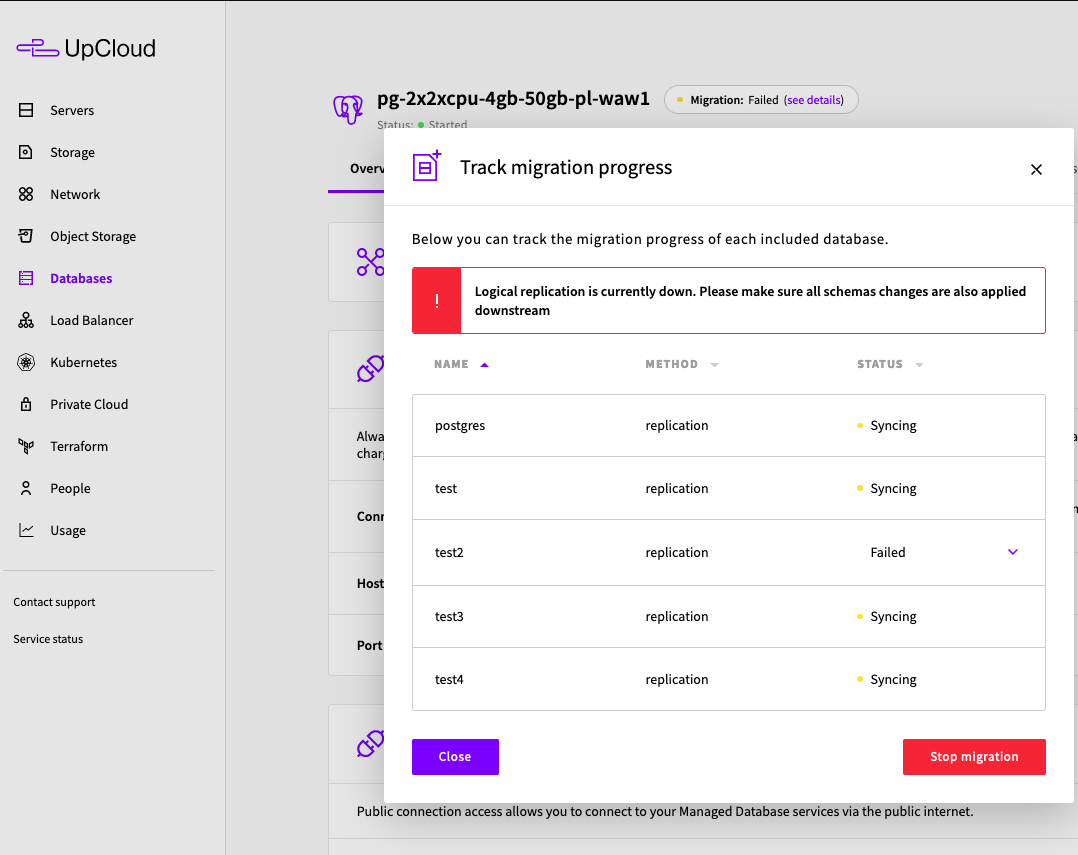Switch to the Overview tab
The width and height of the screenshot is (1078, 855).
click(366, 168)
